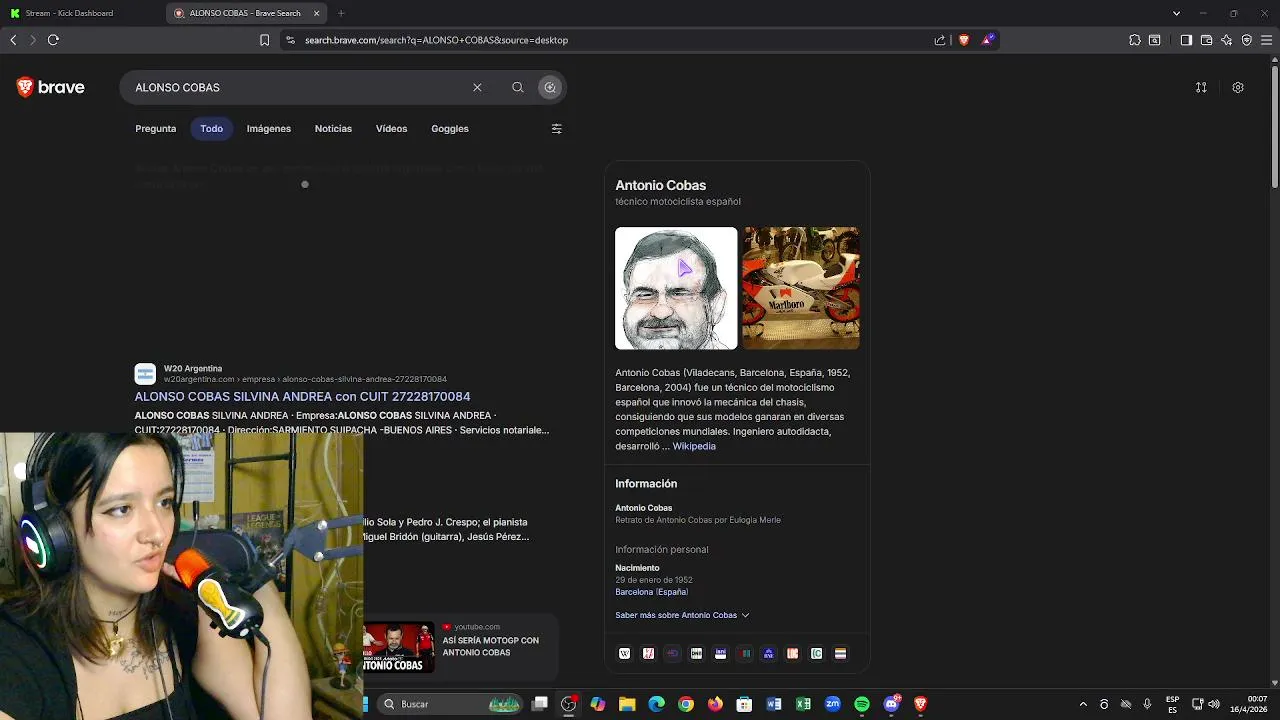Clear the search query with X
The width and height of the screenshot is (1280, 720).
point(477,88)
